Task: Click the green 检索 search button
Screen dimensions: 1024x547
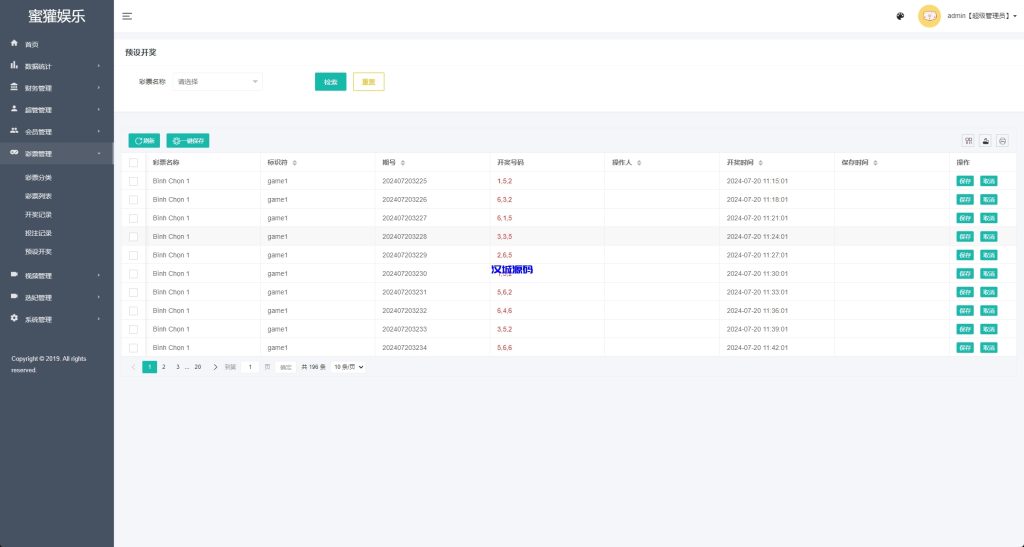Action: tap(330, 82)
